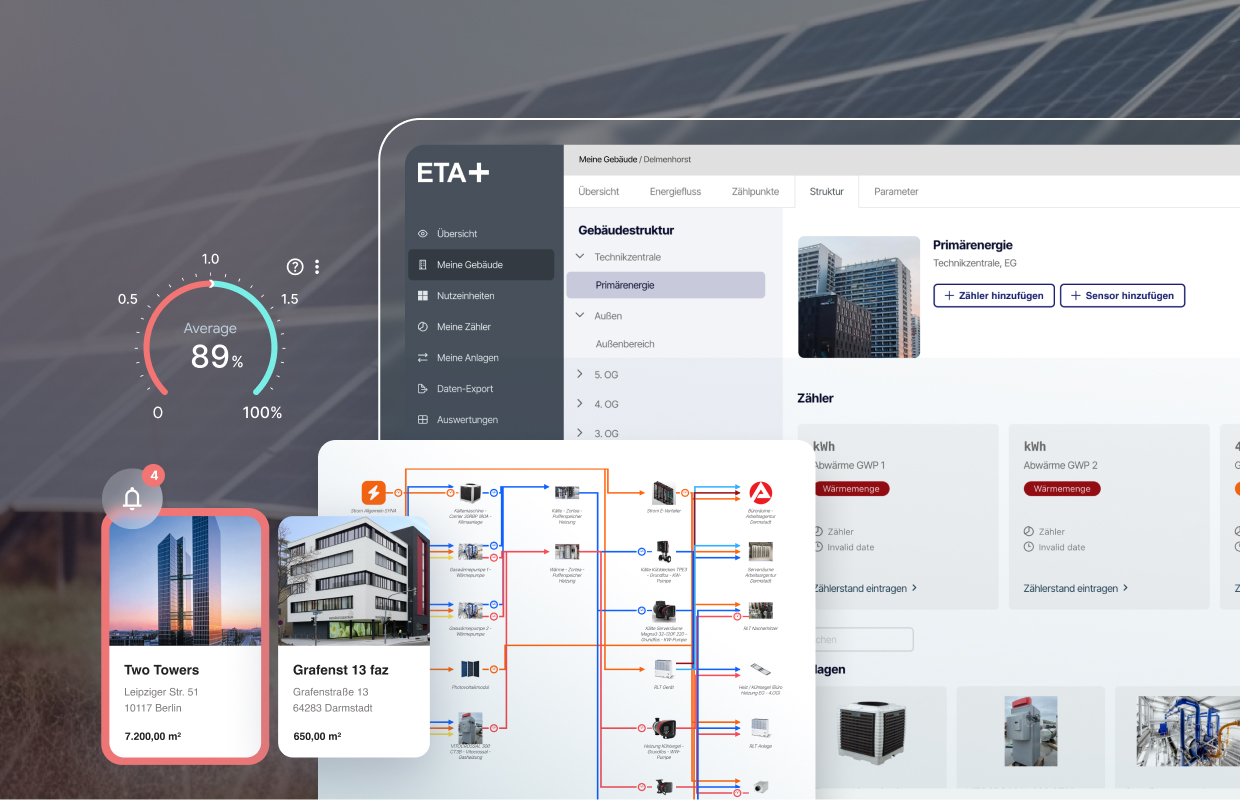Image resolution: width=1240 pixels, height=800 pixels.
Task: Click the Daten-Export file icon
Action: point(423,389)
